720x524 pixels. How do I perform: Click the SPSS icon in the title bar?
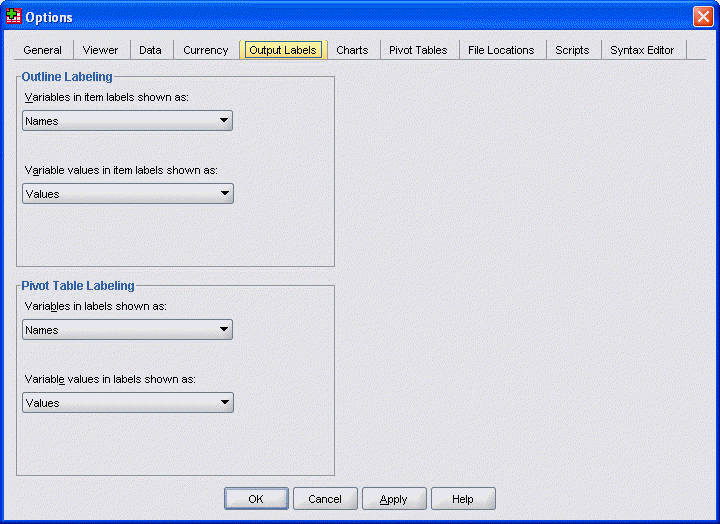tap(14, 17)
